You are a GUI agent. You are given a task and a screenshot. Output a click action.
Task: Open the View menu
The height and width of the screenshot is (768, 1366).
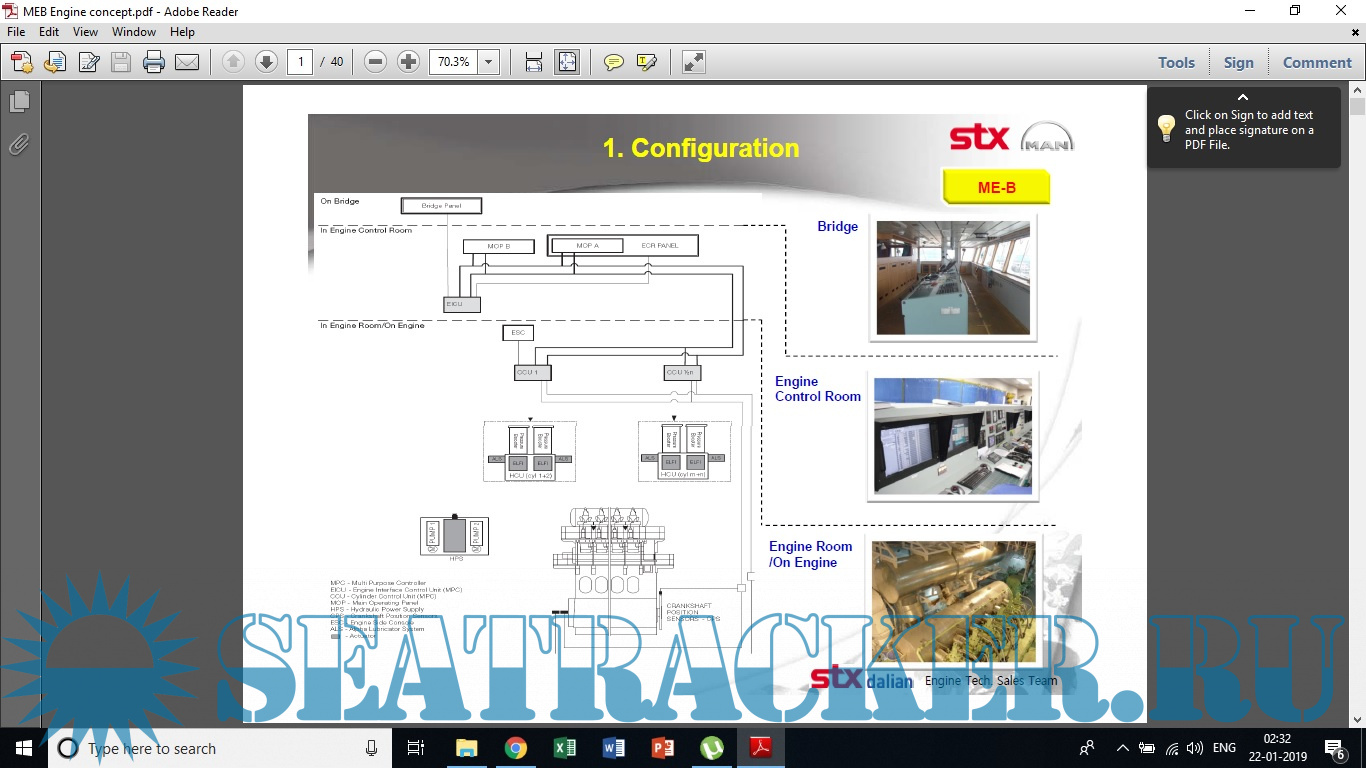[85, 32]
